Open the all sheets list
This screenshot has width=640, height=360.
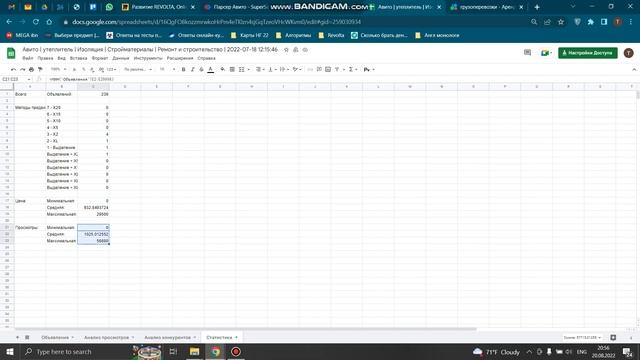pos(27,337)
